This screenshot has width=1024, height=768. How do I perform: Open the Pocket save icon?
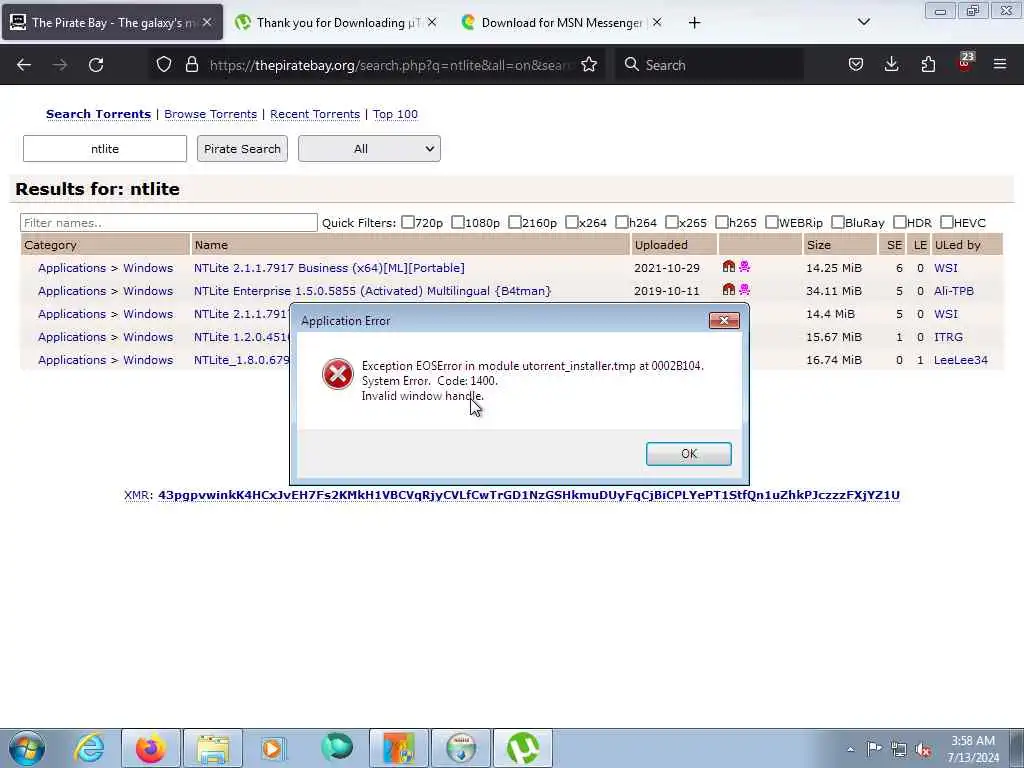[x=856, y=65]
